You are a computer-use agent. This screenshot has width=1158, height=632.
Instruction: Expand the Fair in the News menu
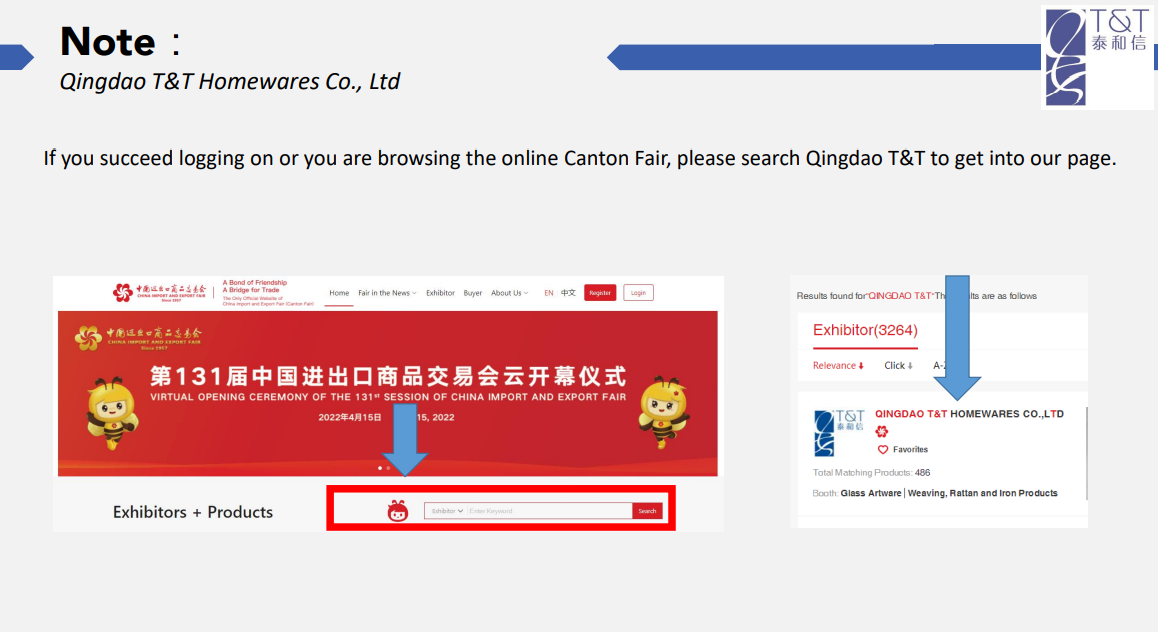(x=387, y=293)
